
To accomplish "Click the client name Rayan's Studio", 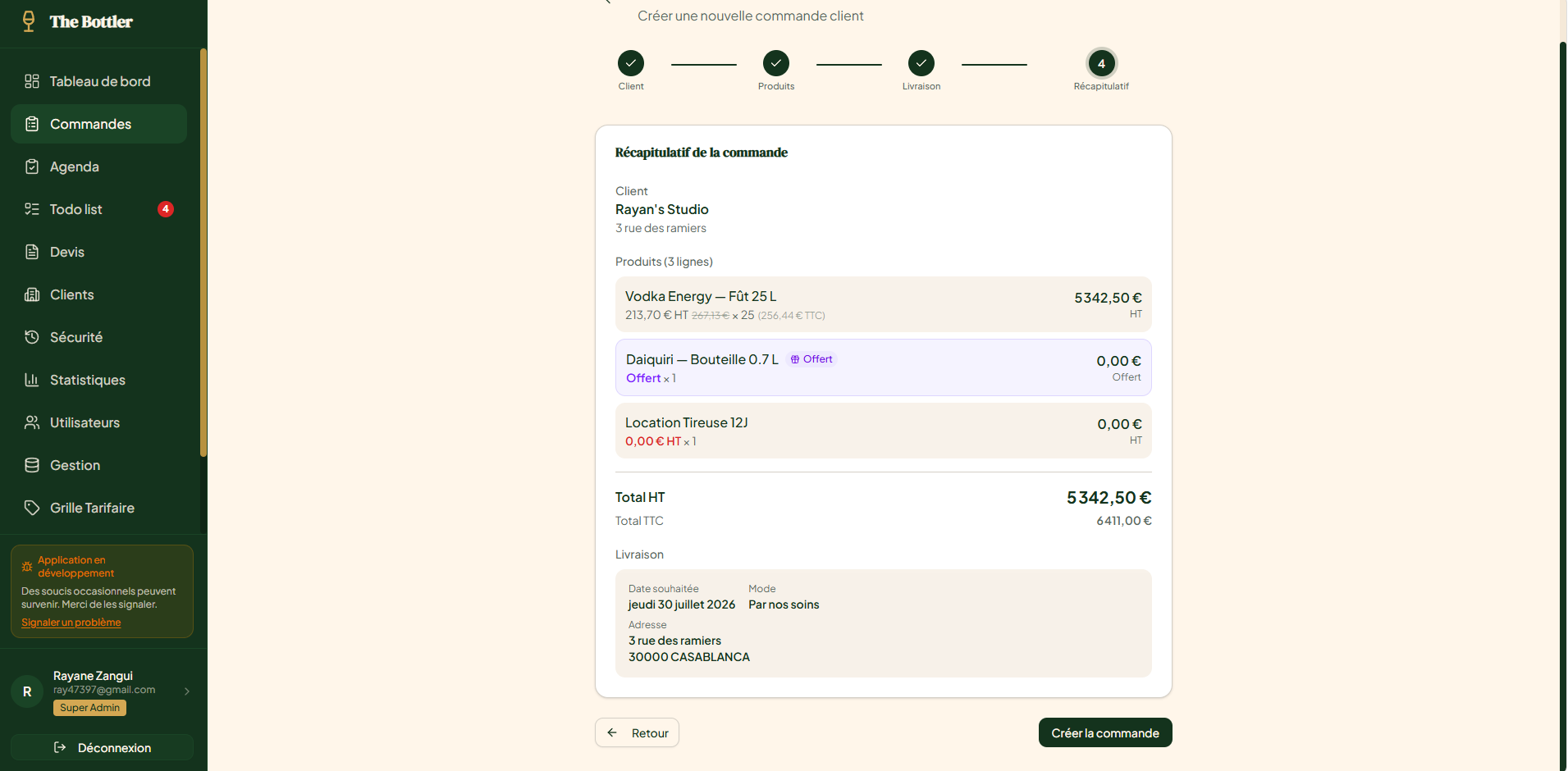I will tap(662, 209).
